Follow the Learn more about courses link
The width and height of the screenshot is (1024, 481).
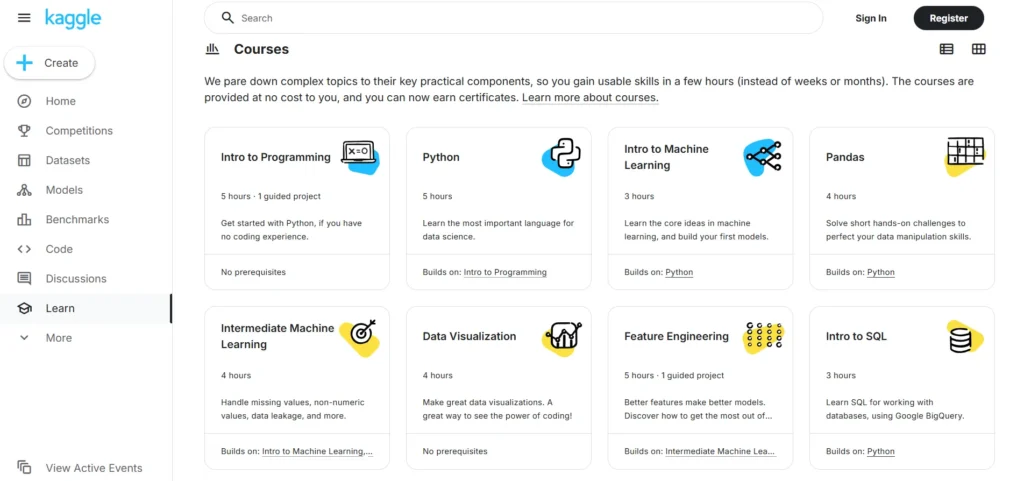pyautogui.click(x=590, y=98)
